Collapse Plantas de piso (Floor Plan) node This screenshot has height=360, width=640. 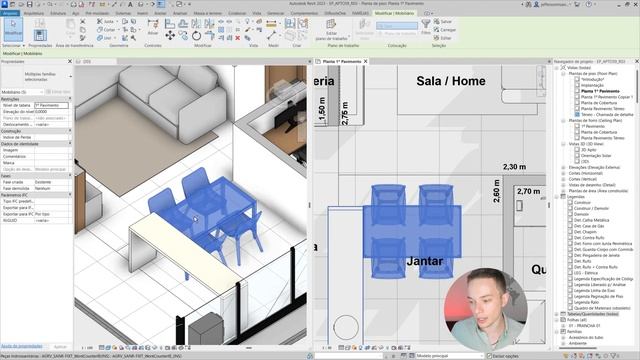click(563, 74)
